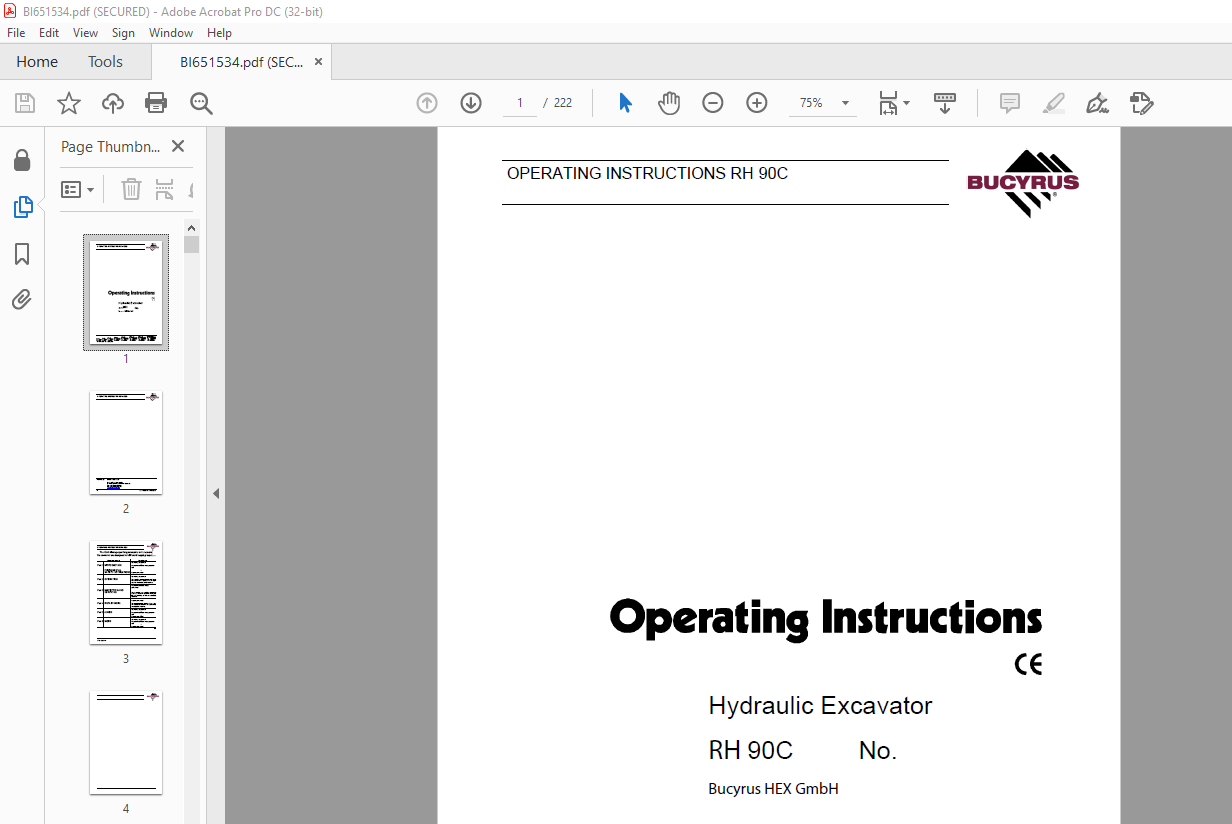Click the 'Page Thumbn...' panel title
Image resolution: width=1232 pixels, height=824 pixels.
(110, 146)
